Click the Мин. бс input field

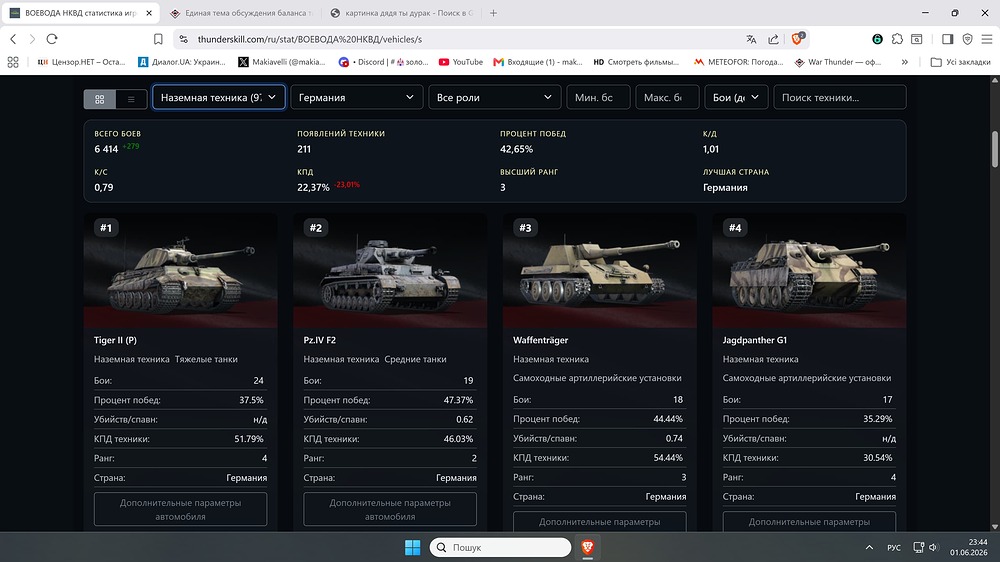pos(598,98)
